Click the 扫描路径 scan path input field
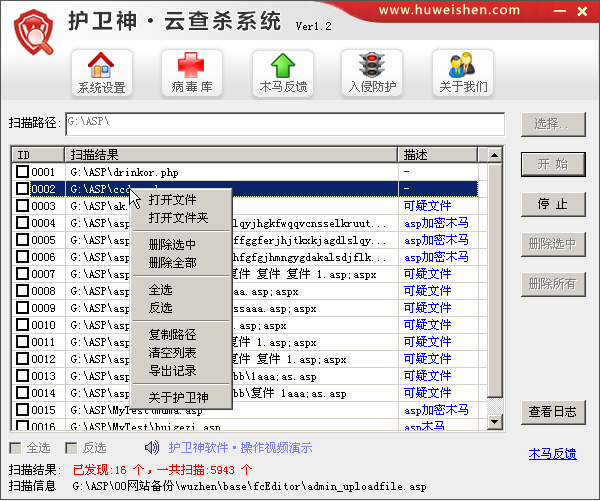The height and width of the screenshot is (501, 600). point(284,124)
